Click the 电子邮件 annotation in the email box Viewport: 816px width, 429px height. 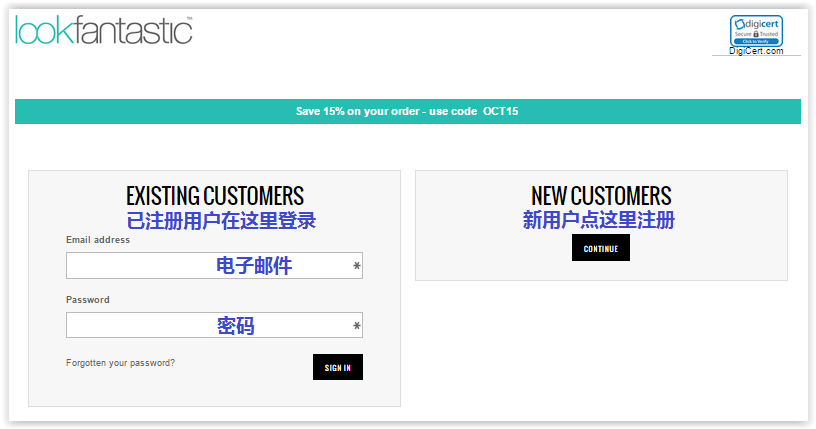pyautogui.click(x=254, y=266)
